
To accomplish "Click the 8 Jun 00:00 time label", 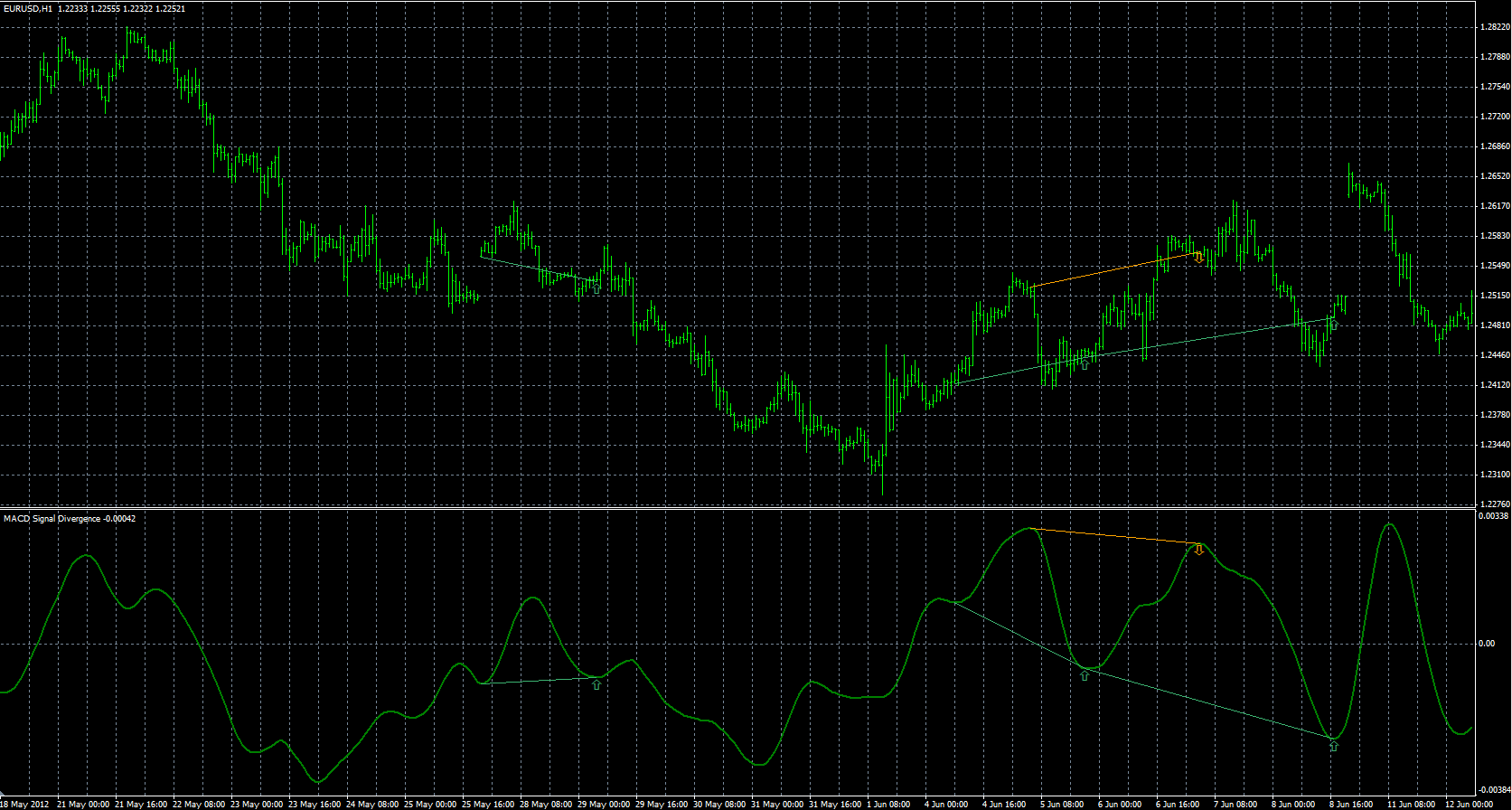I will point(1293,804).
